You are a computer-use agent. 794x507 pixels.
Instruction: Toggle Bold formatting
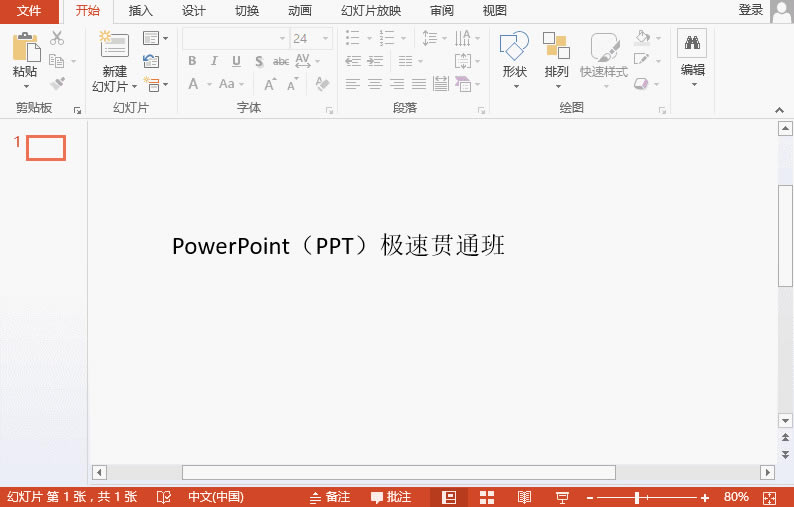192,61
